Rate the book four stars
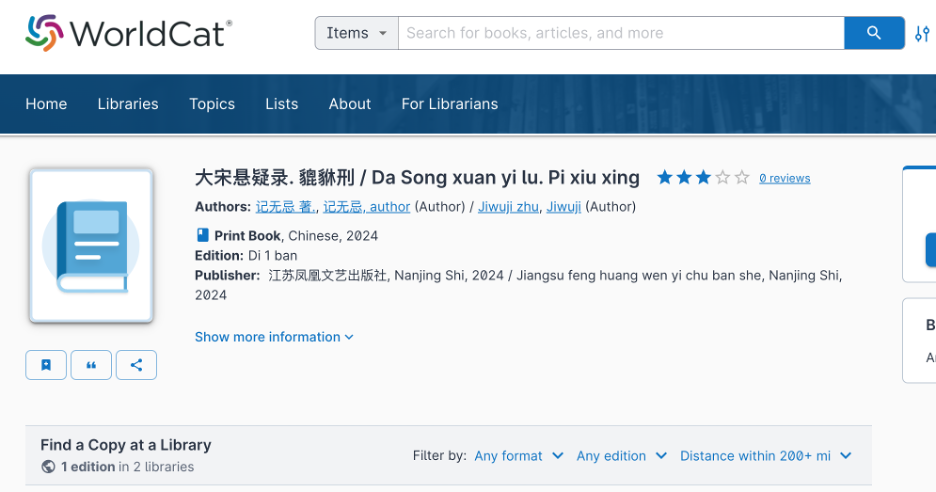The width and height of the screenshot is (936, 492). pyautogui.click(x=722, y=177)
